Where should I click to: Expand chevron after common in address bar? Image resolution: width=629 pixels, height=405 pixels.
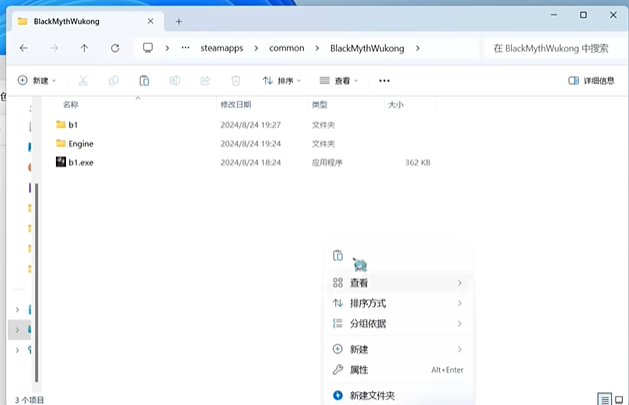pos(317,48)
